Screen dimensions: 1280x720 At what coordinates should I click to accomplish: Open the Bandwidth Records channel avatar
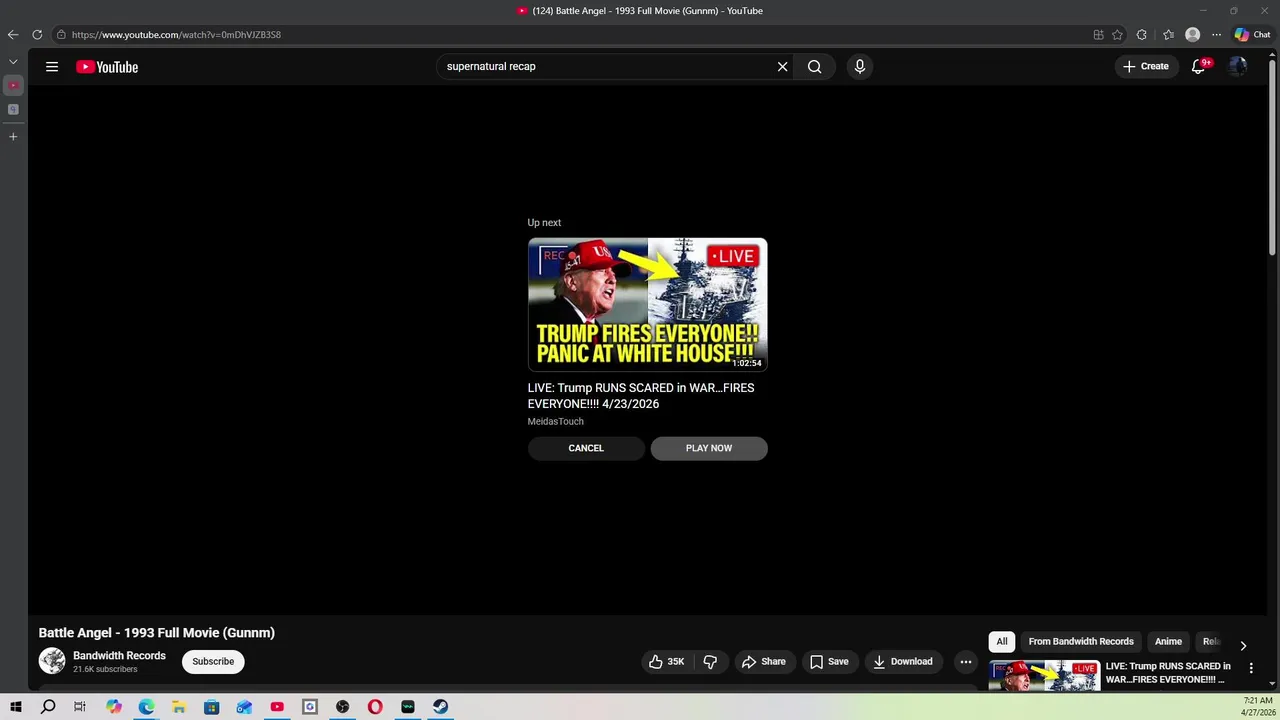pos(52,661)
